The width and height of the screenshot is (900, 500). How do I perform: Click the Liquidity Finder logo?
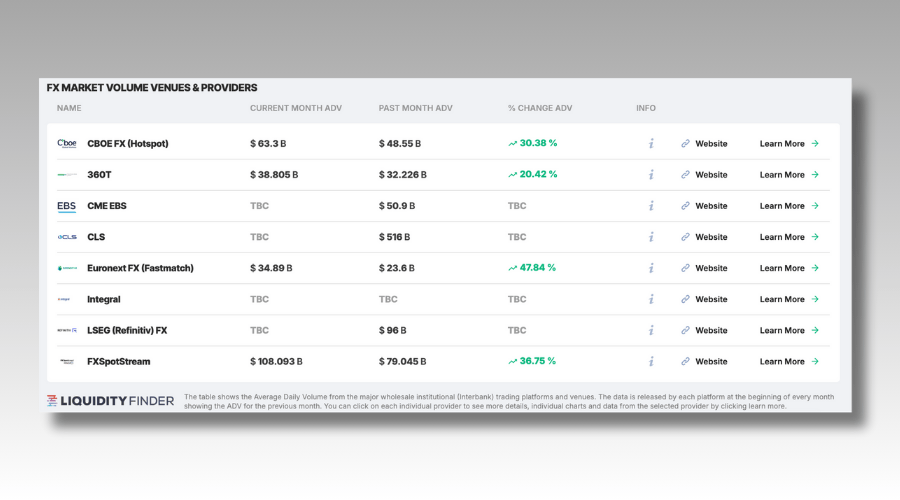[110, 401]
